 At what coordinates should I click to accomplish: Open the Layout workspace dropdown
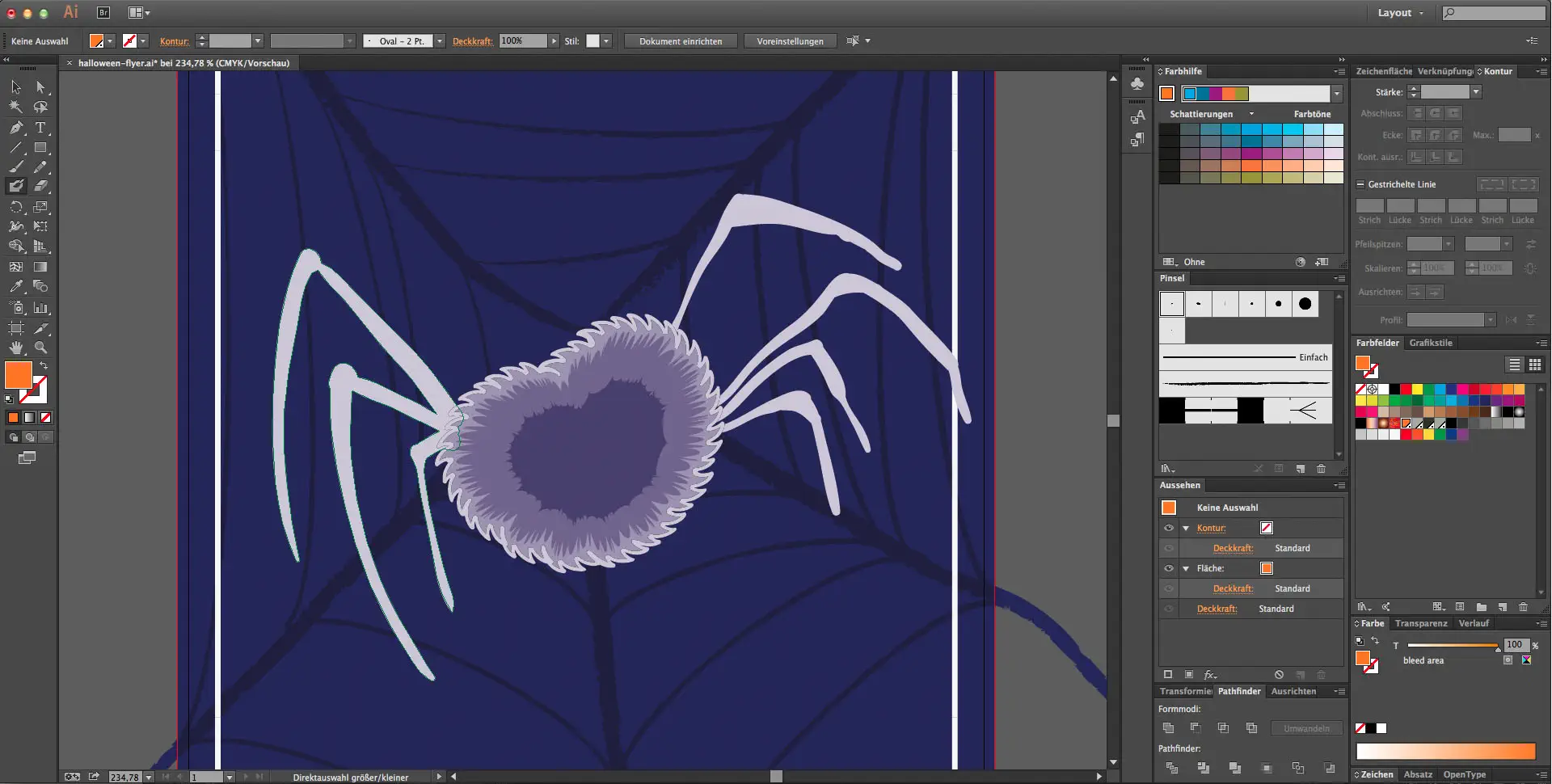pyautogui.click(x=1400, y=13)
